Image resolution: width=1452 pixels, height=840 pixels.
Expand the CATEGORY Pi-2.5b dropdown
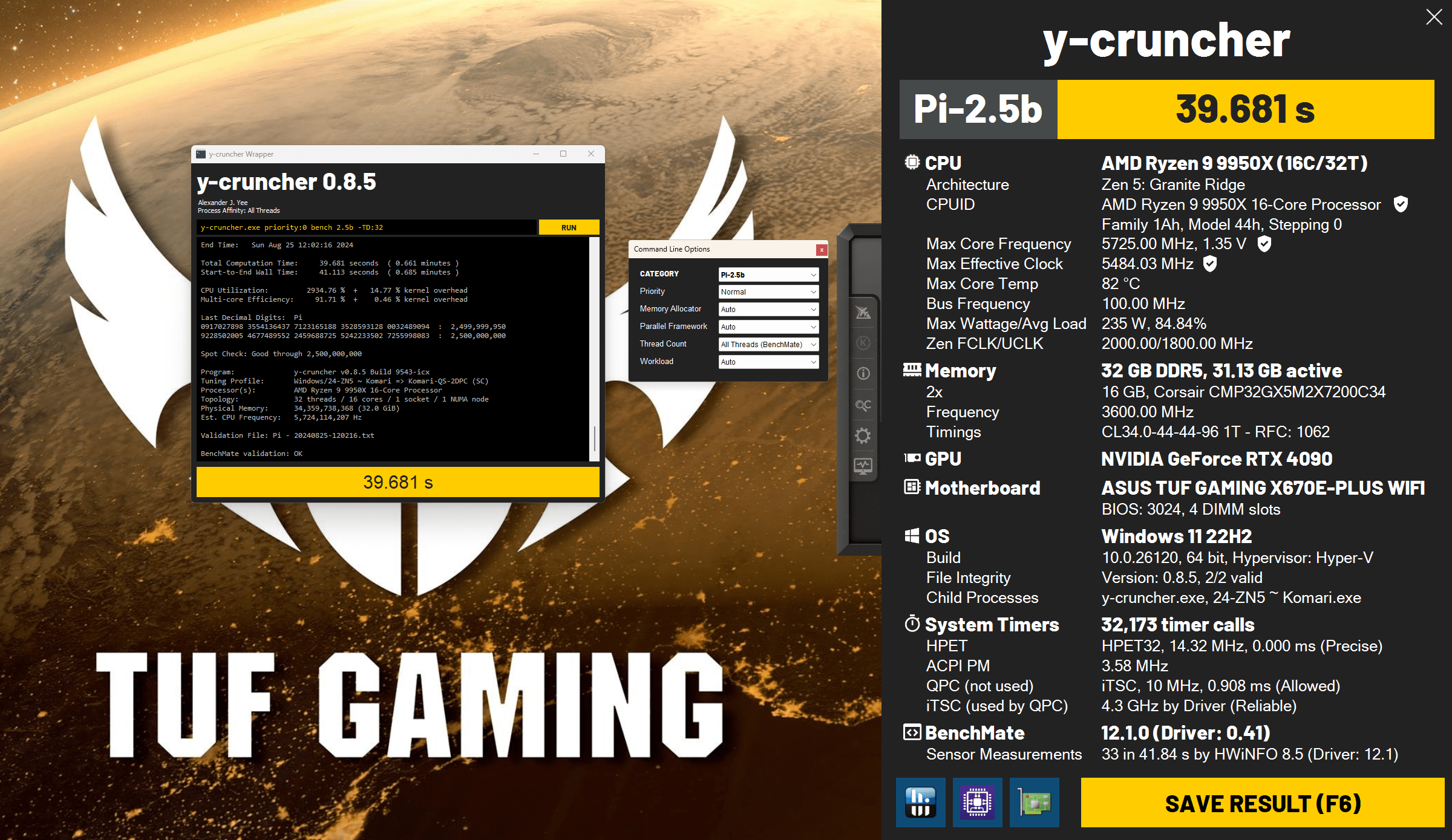coord(768,275)
